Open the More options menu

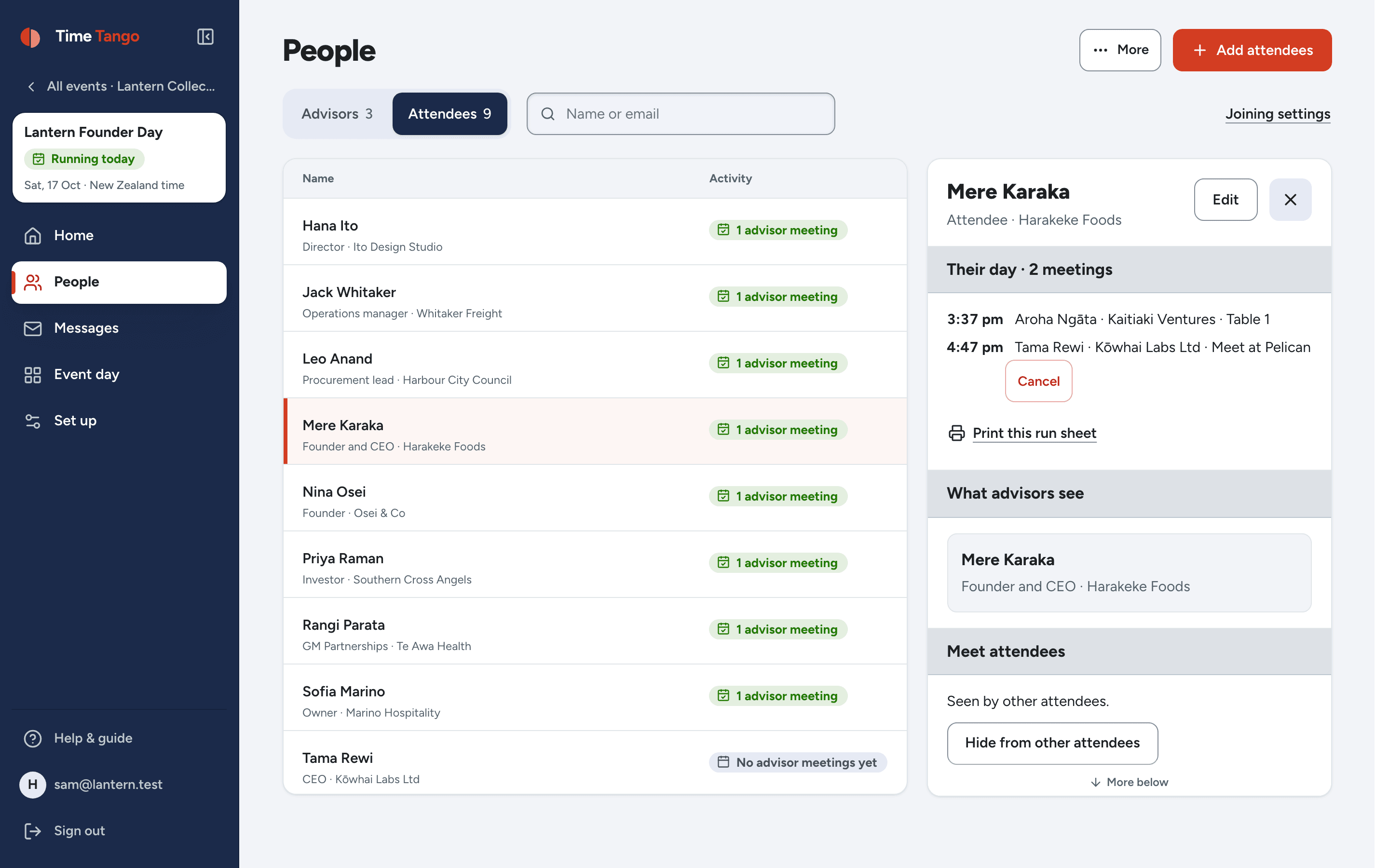tap(1120, 50)
